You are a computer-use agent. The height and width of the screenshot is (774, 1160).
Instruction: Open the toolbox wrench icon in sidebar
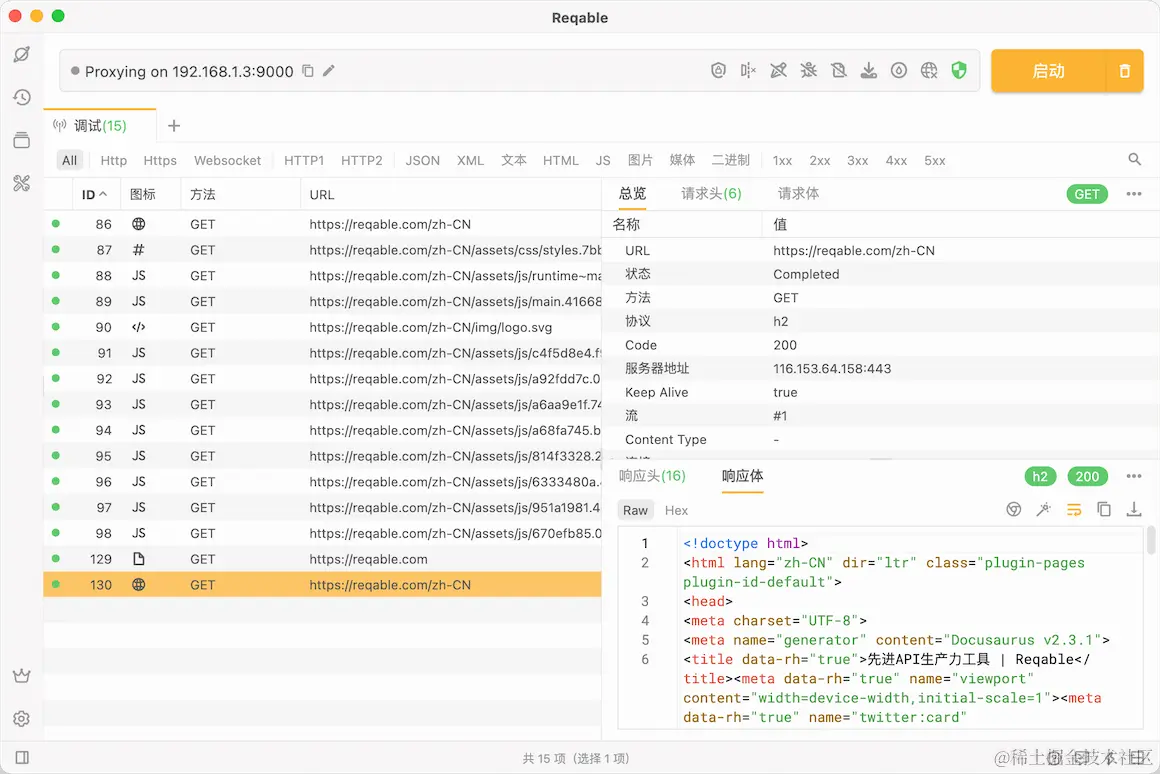tap(21, 183)
